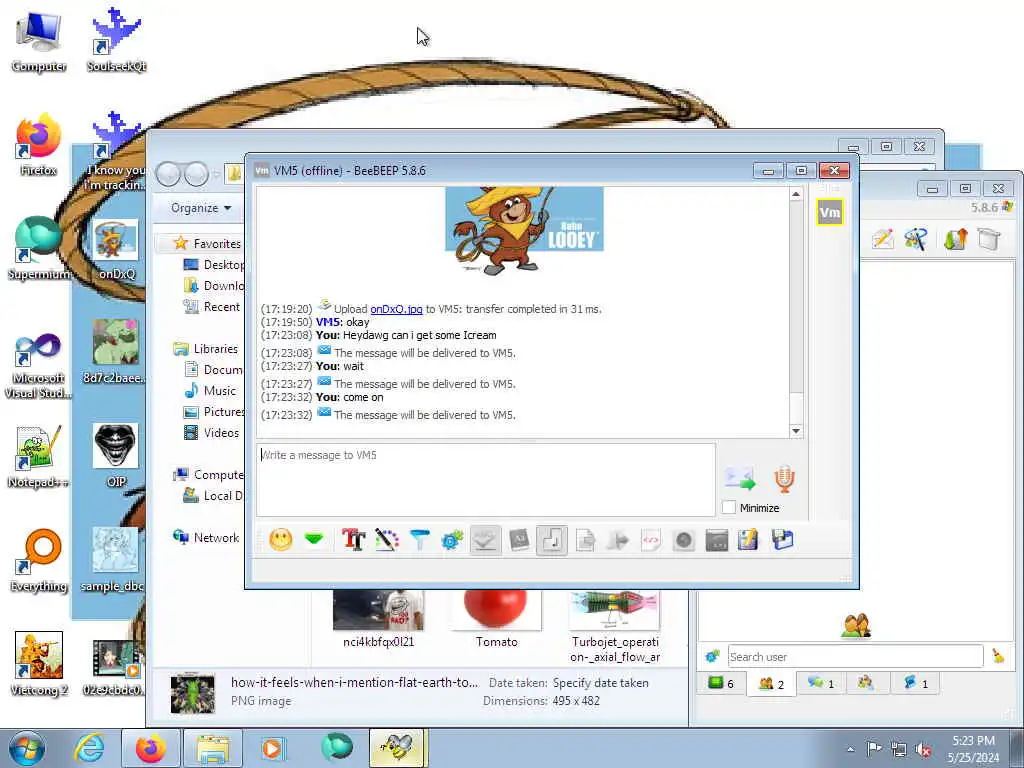Click the red code-tag </> icon
The image size is (1024, 768).
651,540
